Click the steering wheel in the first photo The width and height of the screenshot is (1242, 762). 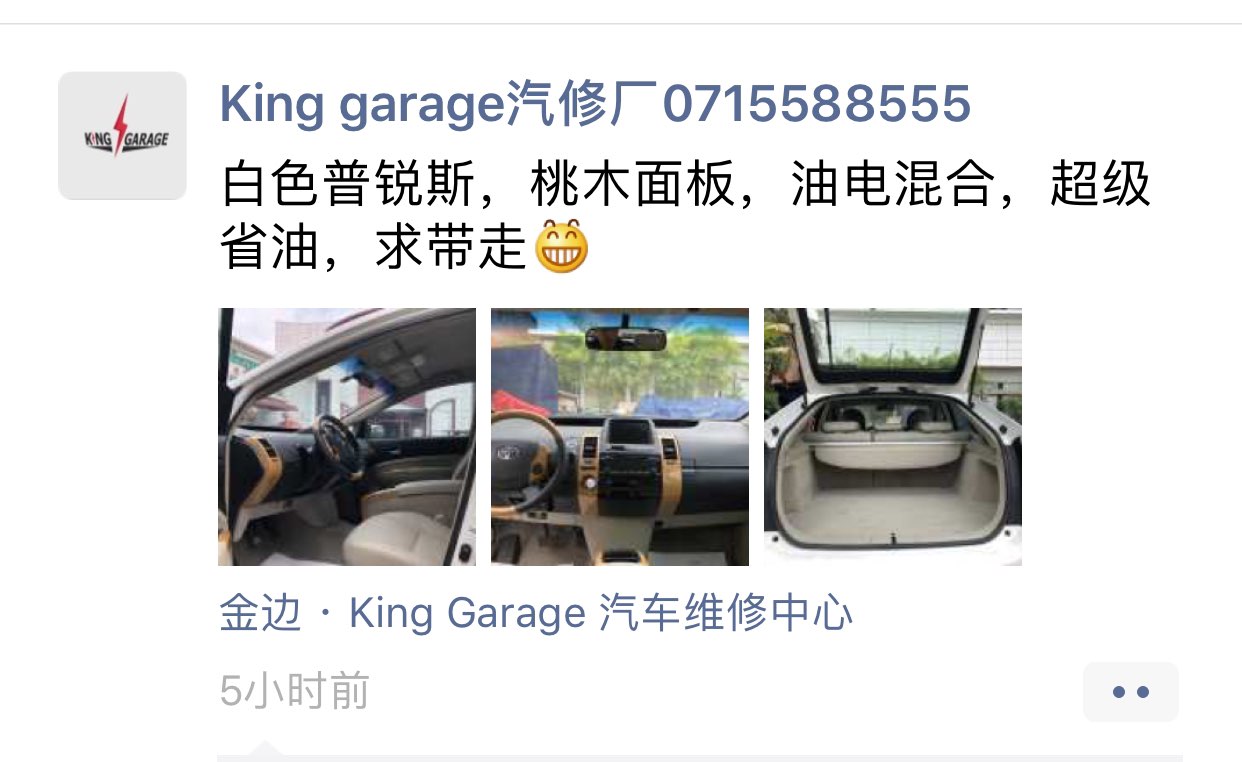(338, 446)
